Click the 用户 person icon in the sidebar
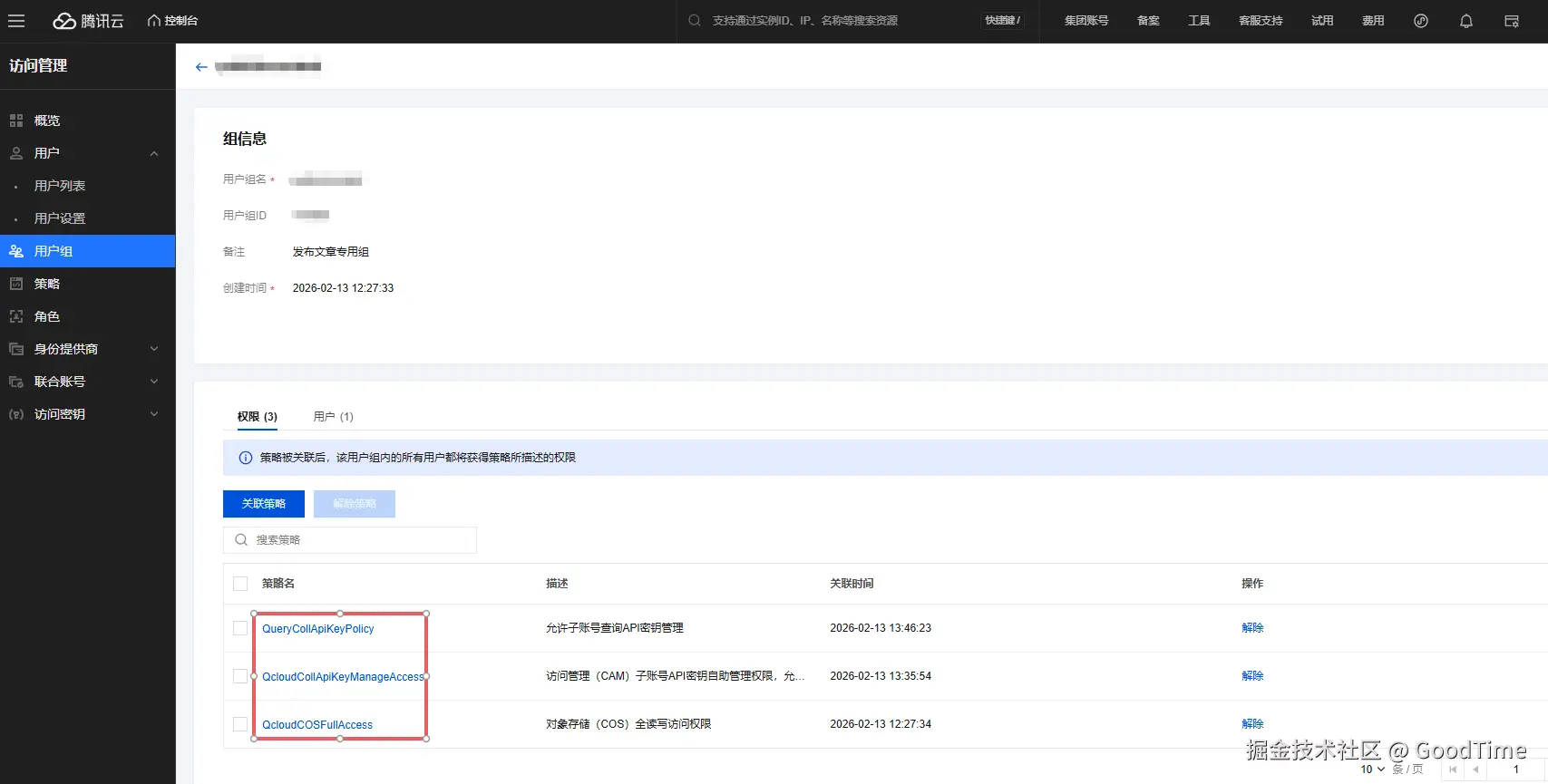 [x=16, y=153]
